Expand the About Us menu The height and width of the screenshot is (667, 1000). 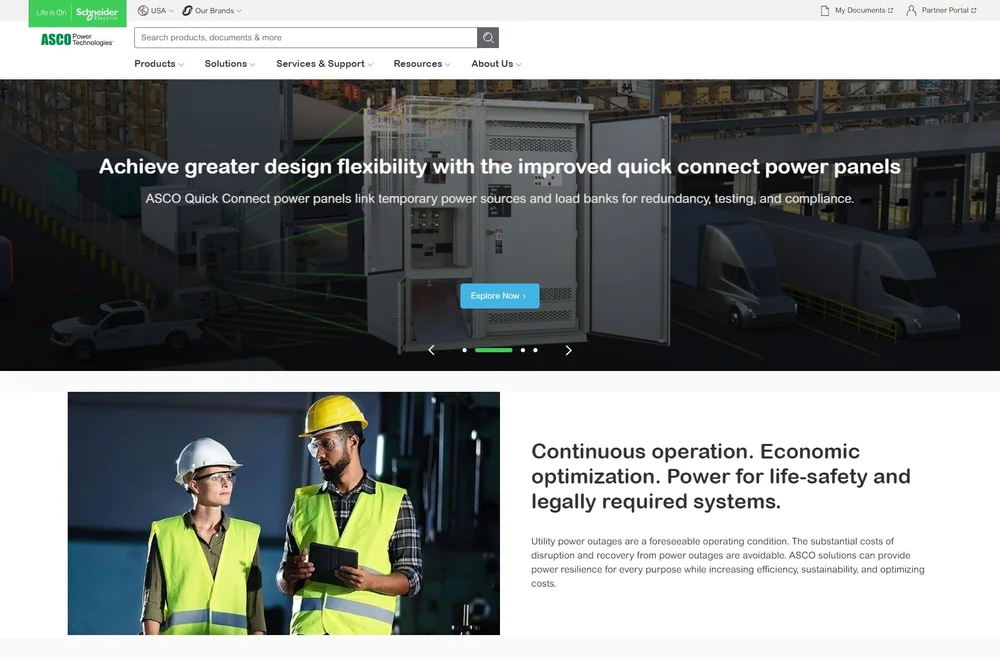pos(496,64)
